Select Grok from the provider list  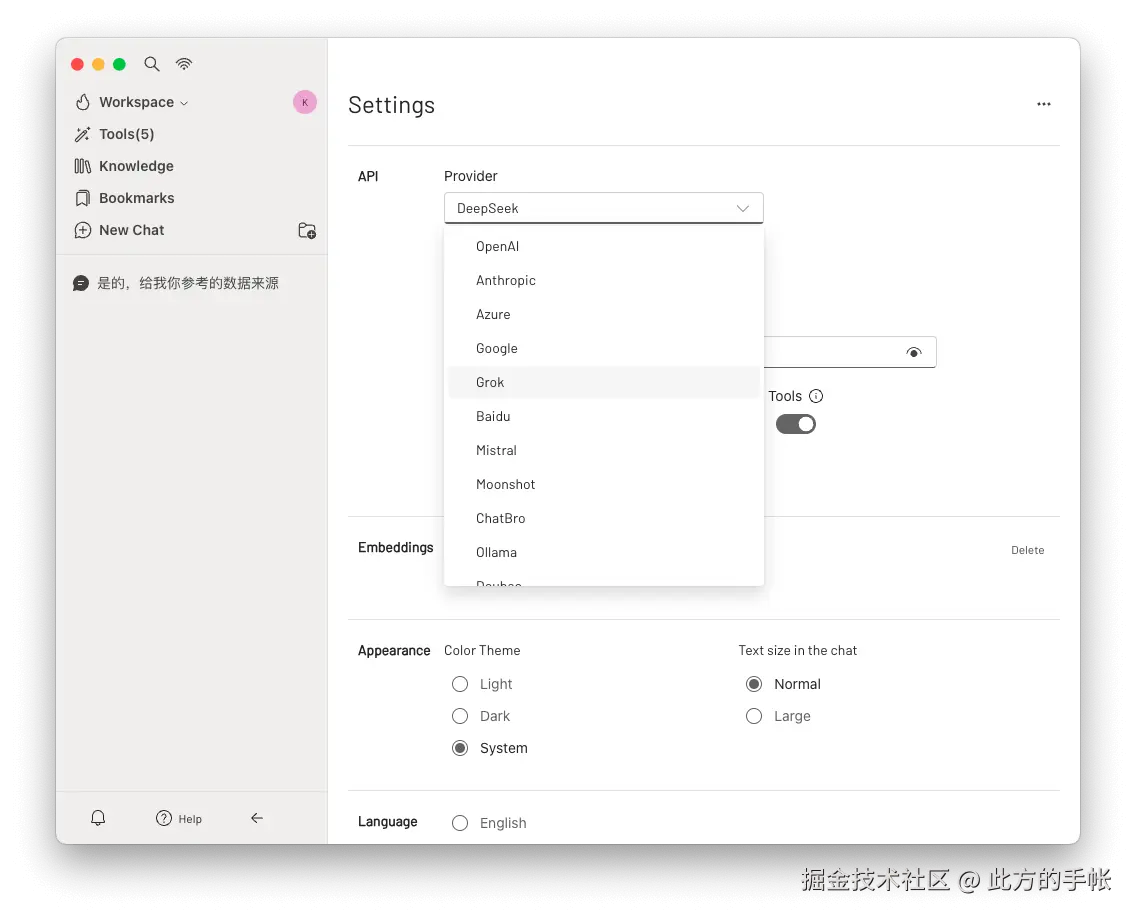click(490, 382)
